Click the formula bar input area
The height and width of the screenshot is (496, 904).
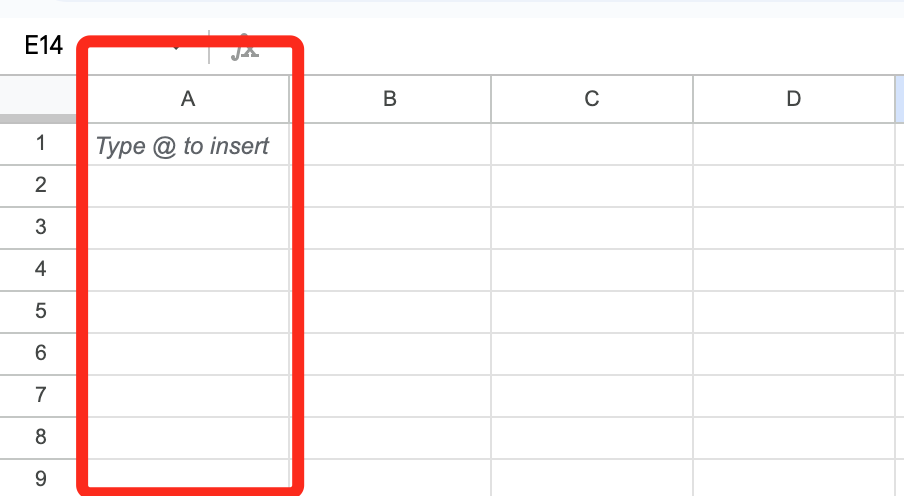point(580,47)
